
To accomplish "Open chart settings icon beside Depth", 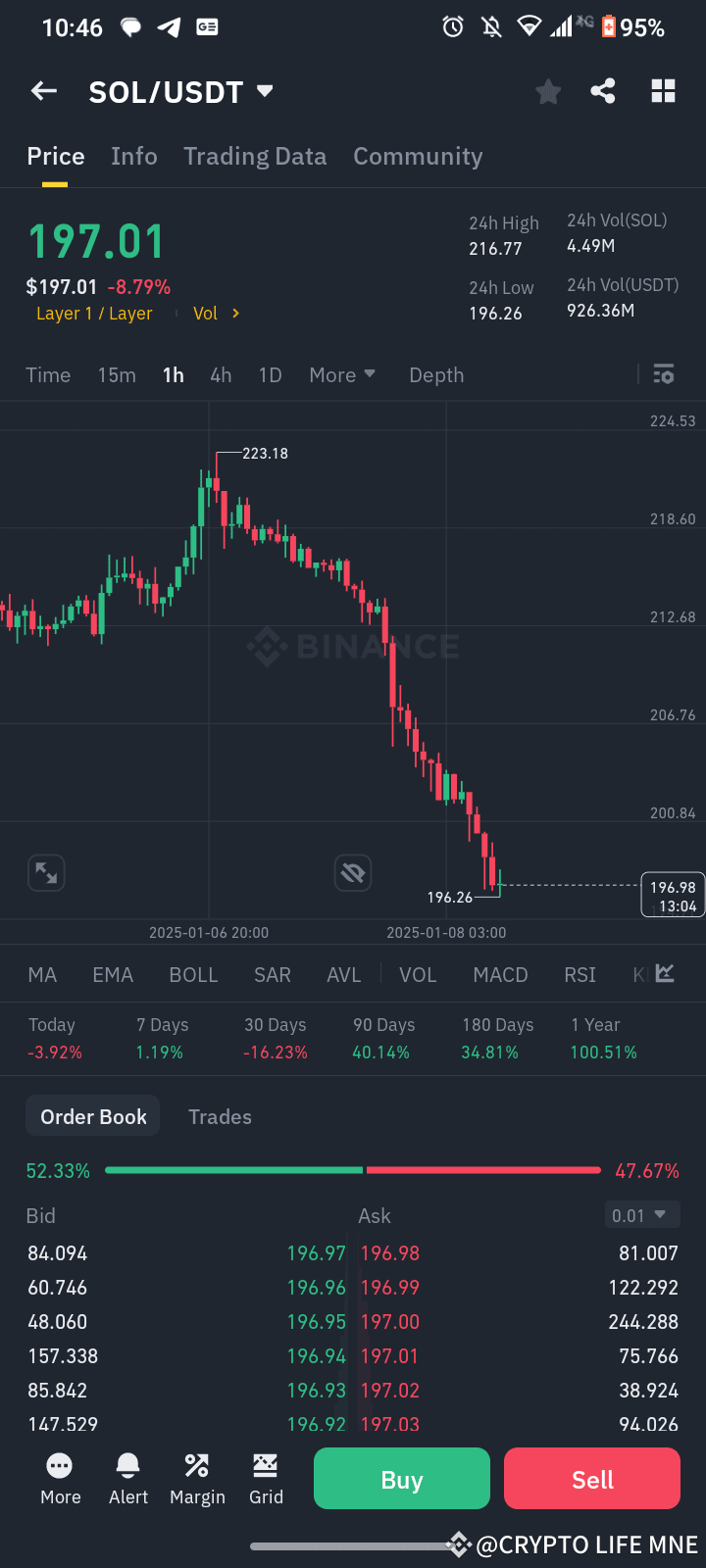I will (x=663, y=374).
